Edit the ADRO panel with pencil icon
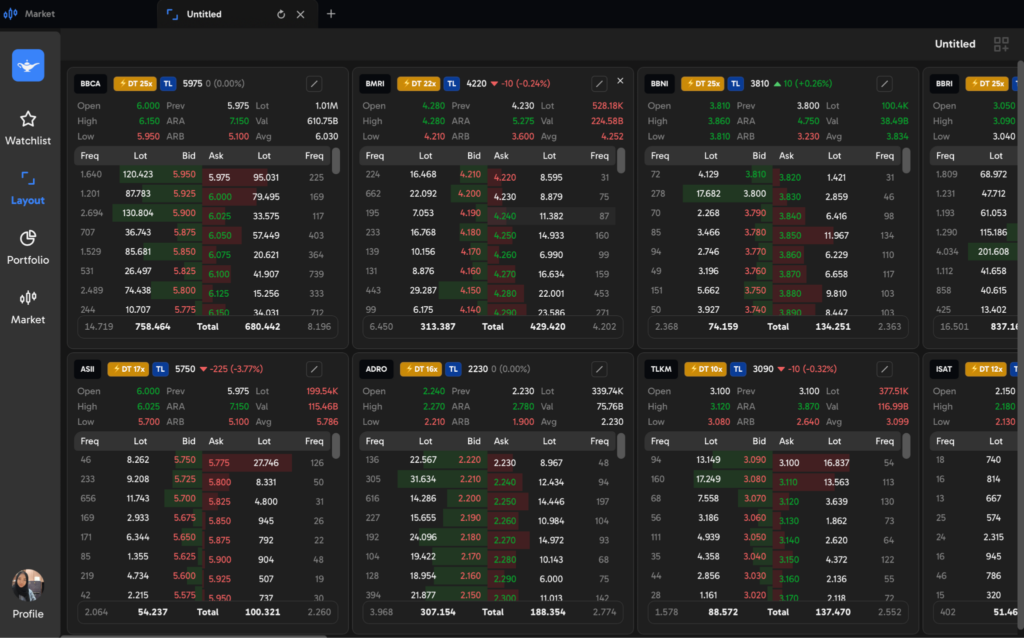Viewport: 1024px width, 638px height. pos(599,369)
